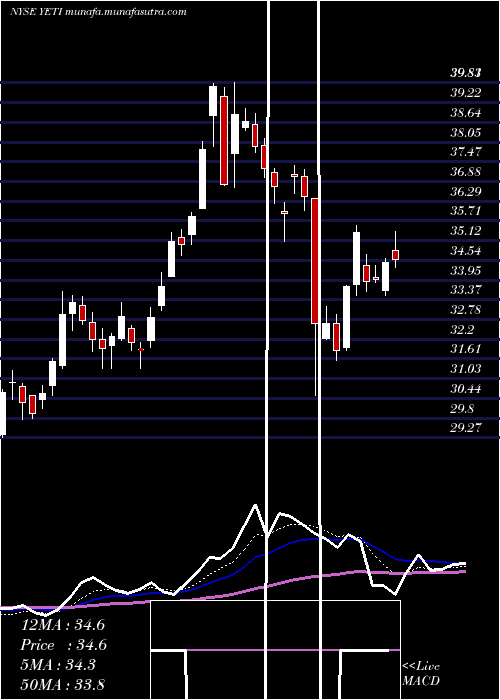
Task: Click the <<Live MACD label
Action: [x=421, y=674]
